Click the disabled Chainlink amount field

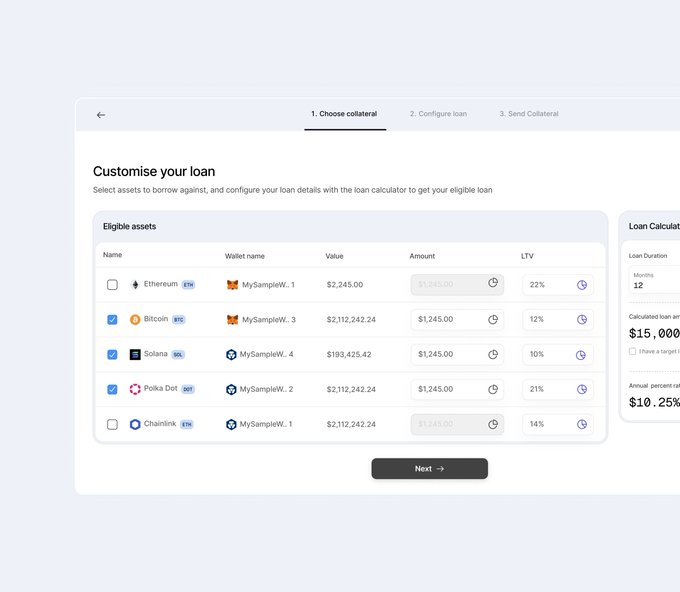coord(457,424)
